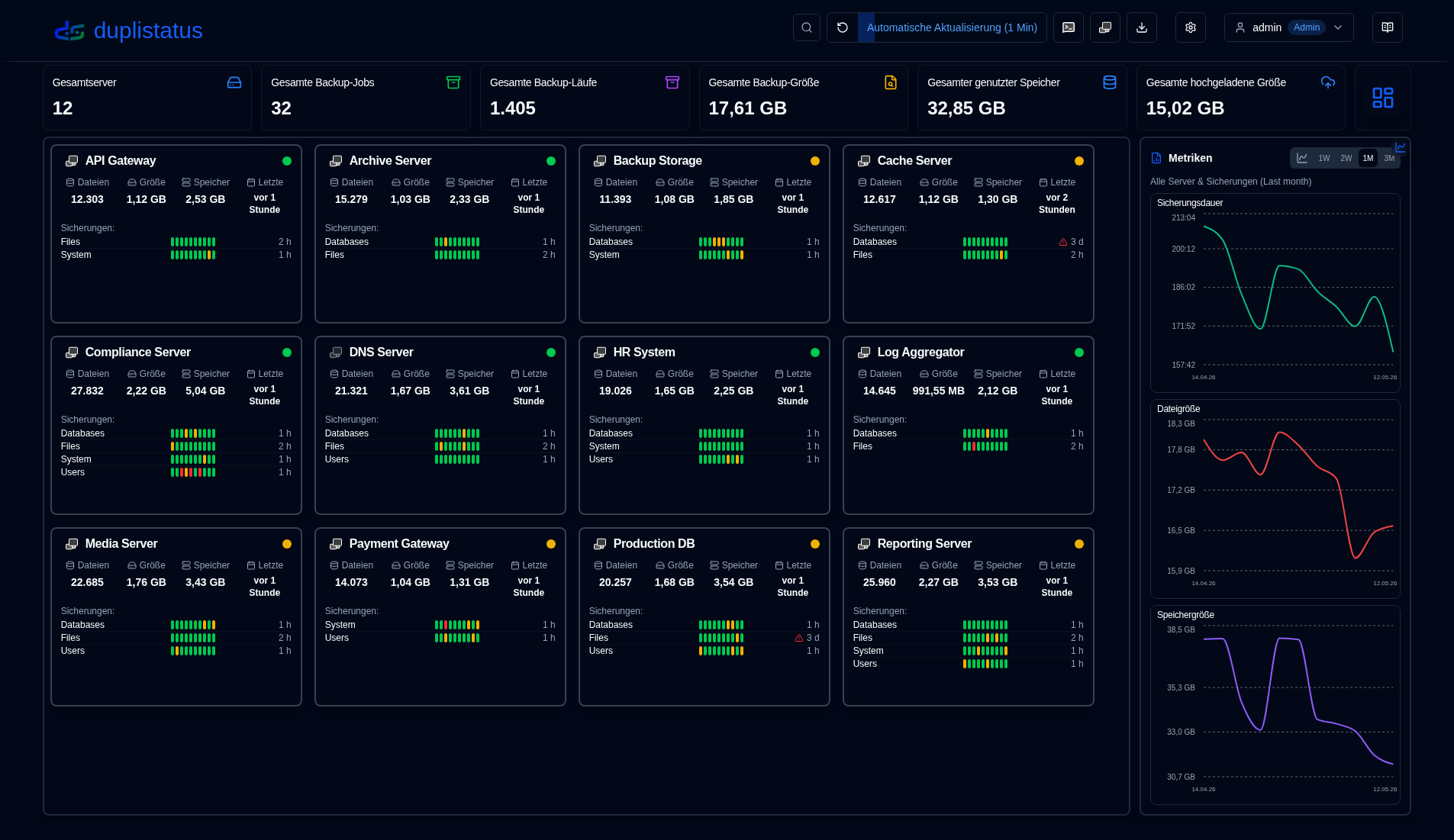Image resolution: width=1454 pixels, height=840 pixels.
Task: Click the cloud upload icon on Gesamte hochgeladene Größe
Action: click(x=1328, y=82)
